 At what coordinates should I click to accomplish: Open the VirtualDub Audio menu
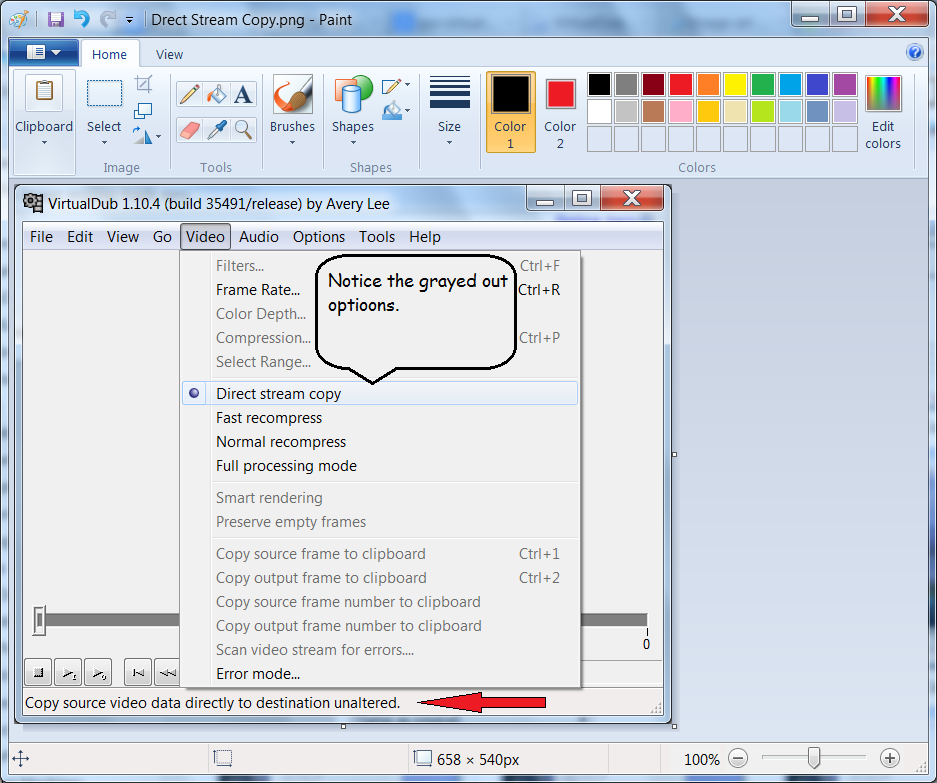coord(259,237)
